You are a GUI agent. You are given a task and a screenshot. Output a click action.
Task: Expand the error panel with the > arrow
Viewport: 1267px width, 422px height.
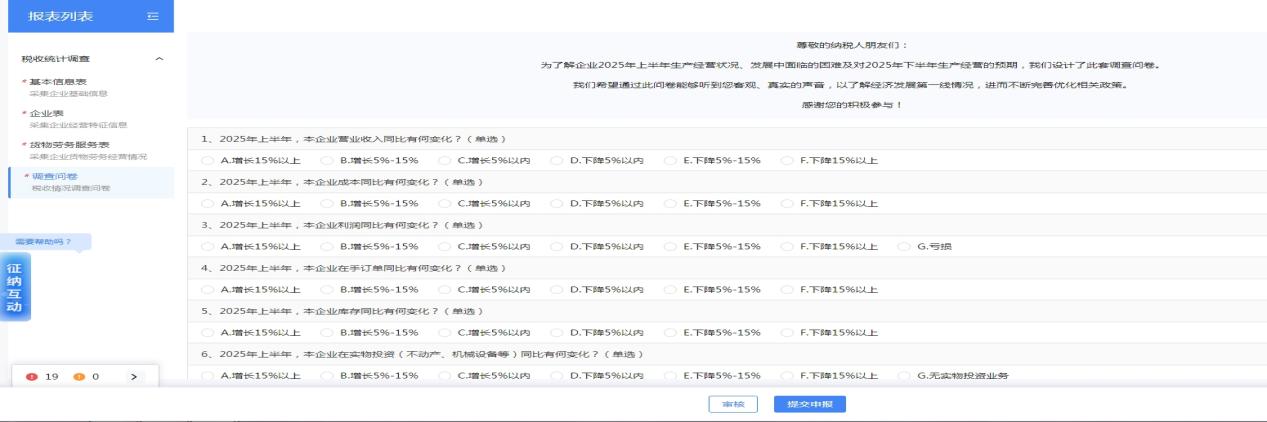[133, 376]
